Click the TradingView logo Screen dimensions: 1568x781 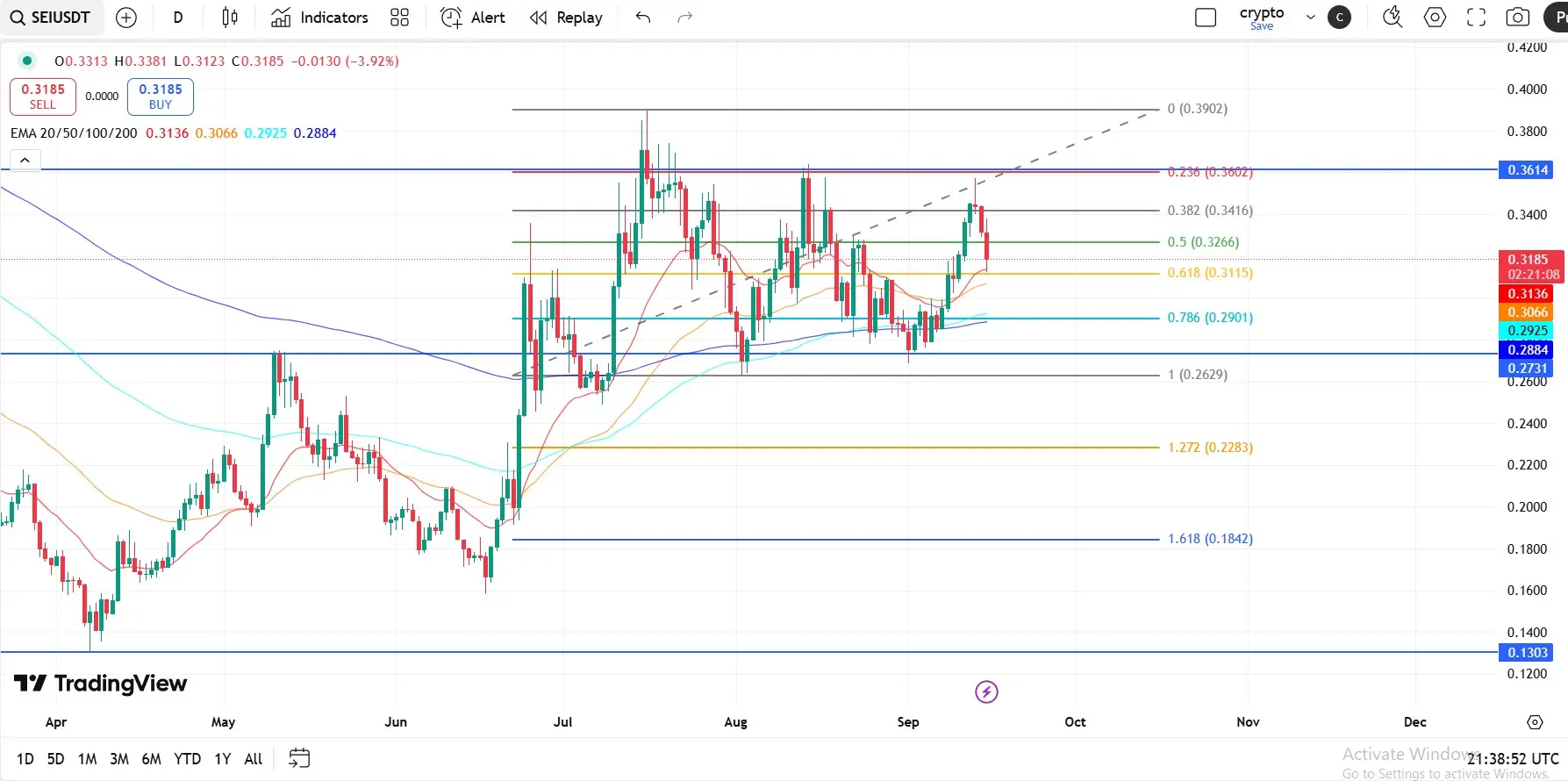tap(101, 684)
